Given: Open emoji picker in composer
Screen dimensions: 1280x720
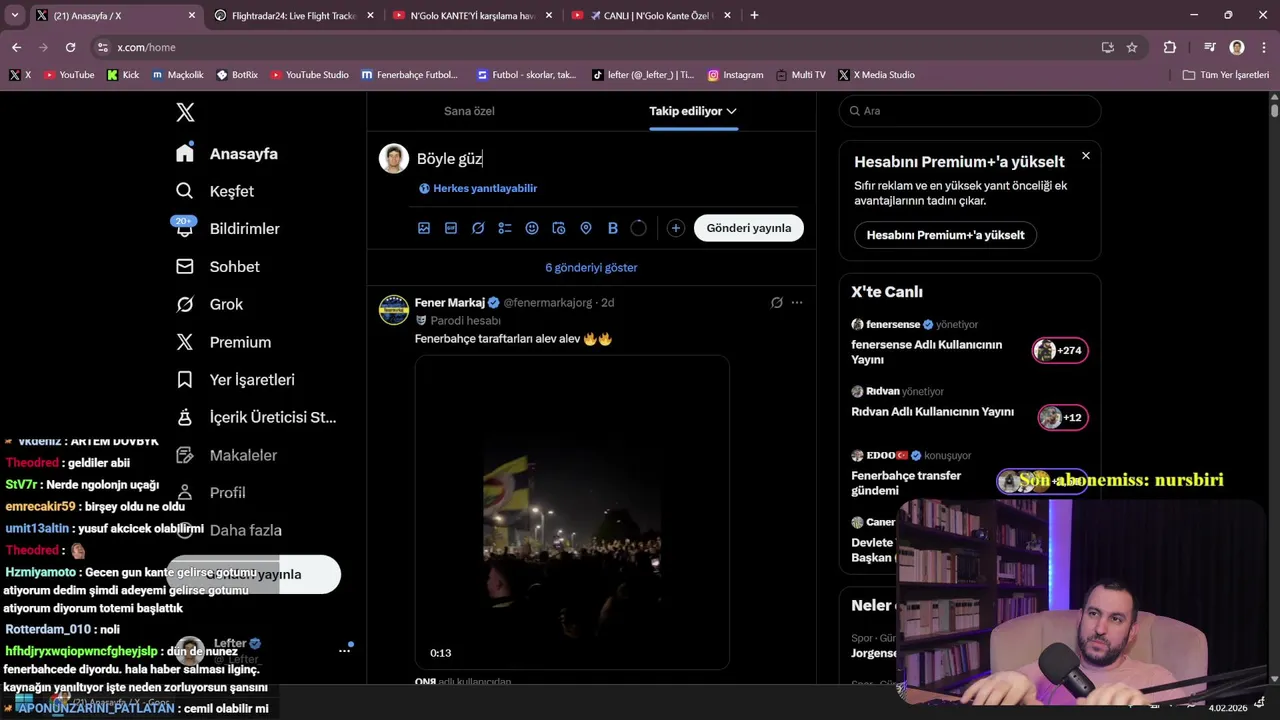Looking at the screenshot, I should pos(532,228).
